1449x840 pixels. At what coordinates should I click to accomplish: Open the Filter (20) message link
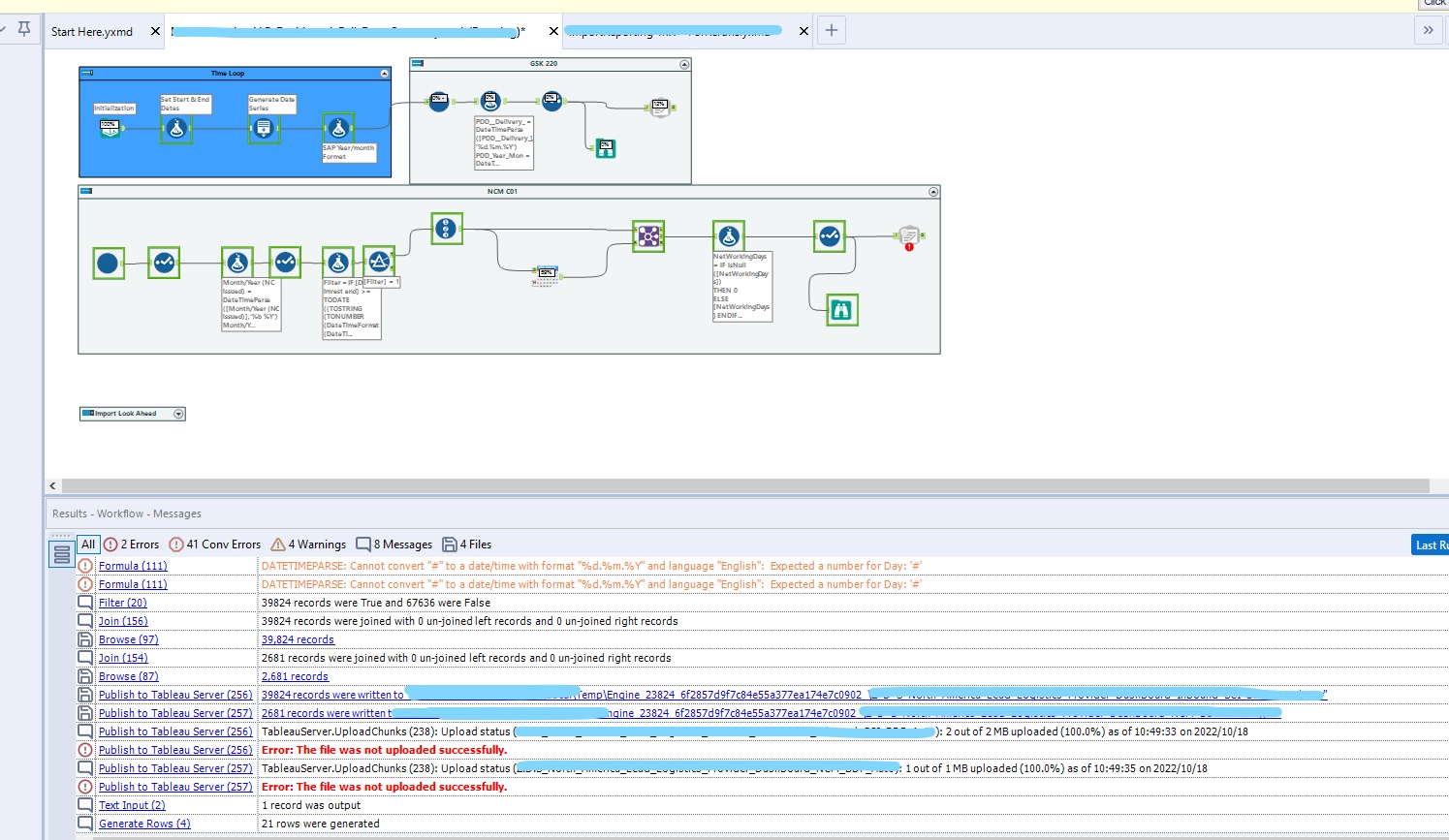coord(122,603)
